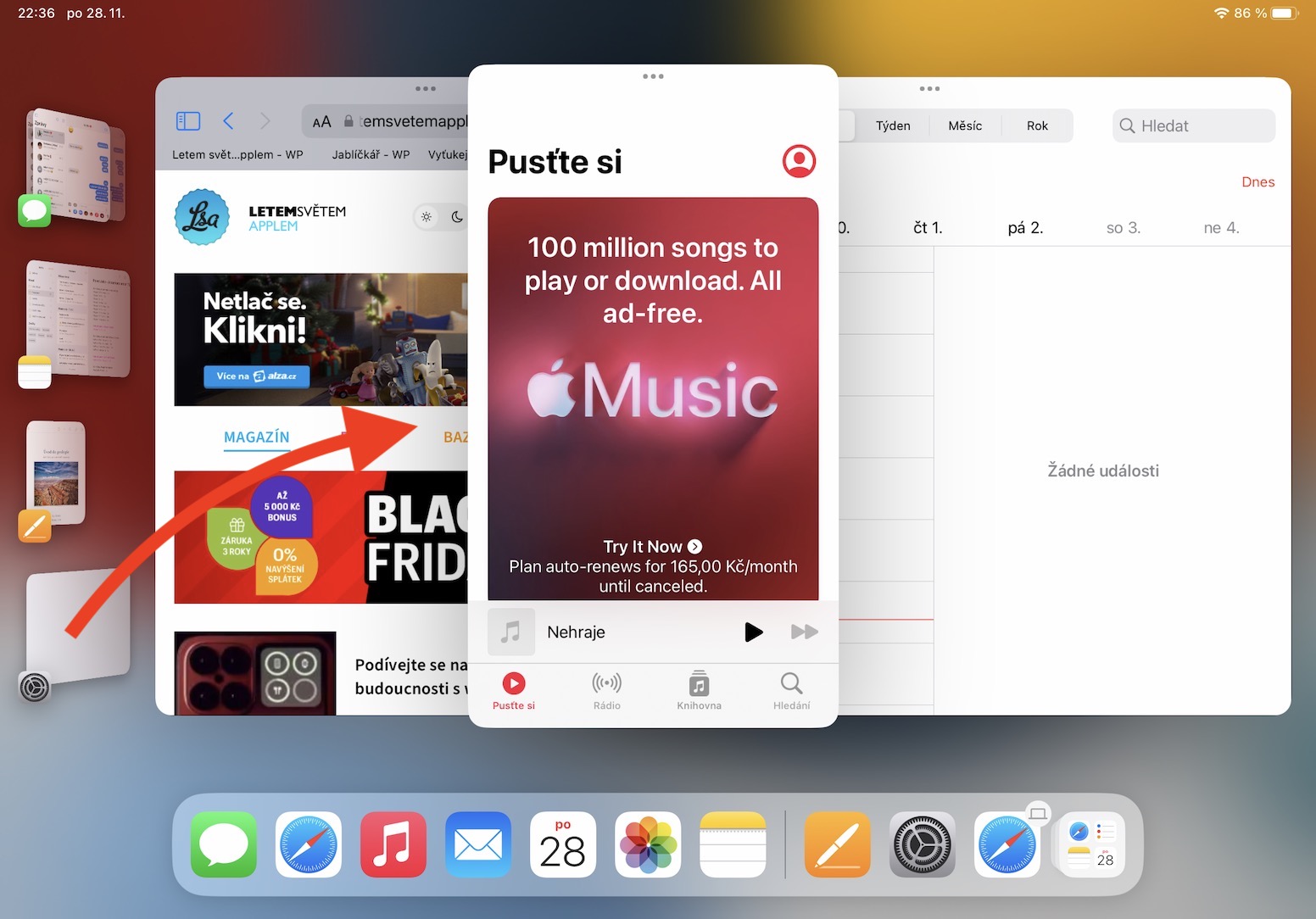Tap the Safari address bar

pyautogui.click(x=386, y=121)
